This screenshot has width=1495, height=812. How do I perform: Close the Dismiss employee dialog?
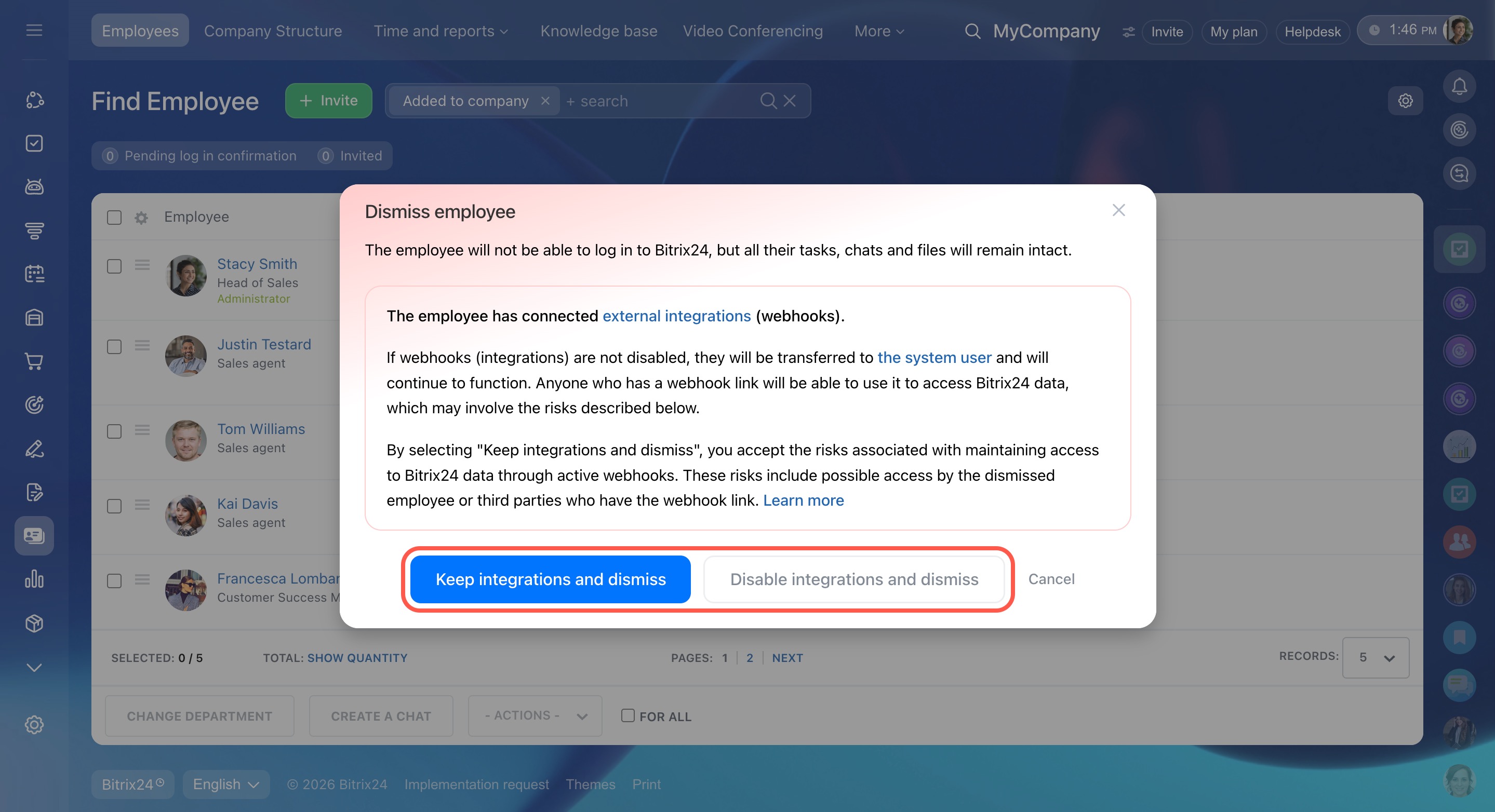click(1118, 210)
